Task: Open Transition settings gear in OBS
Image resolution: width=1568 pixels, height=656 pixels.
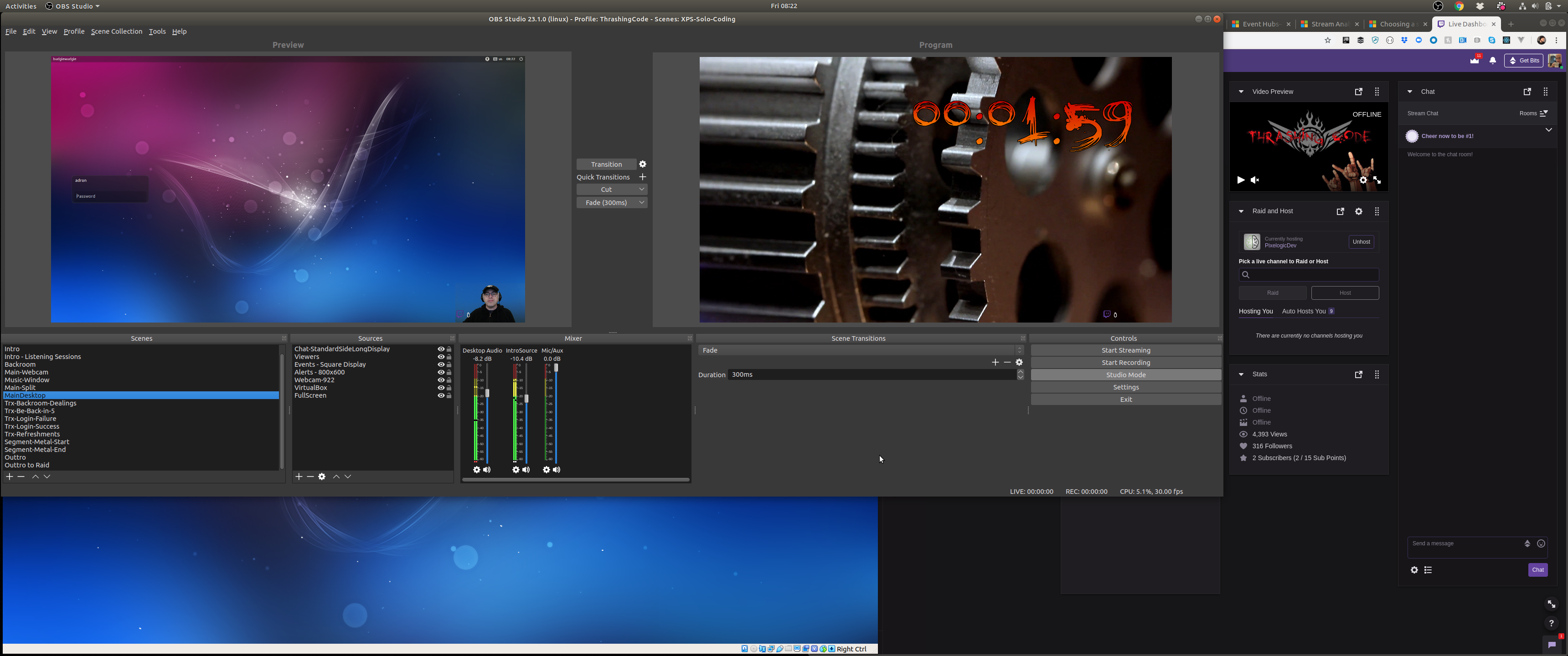Action: 643,164
